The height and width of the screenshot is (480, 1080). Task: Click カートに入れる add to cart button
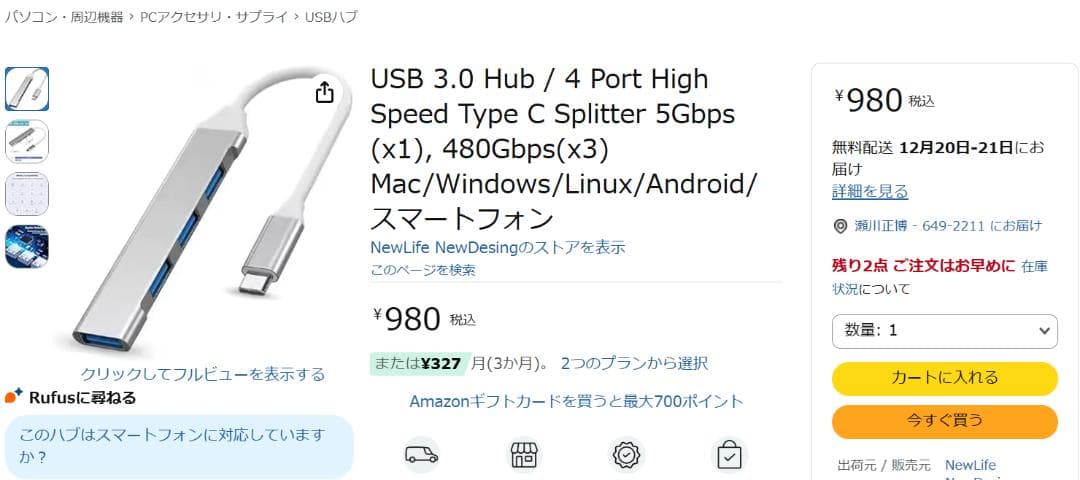(x=944, y=378)
